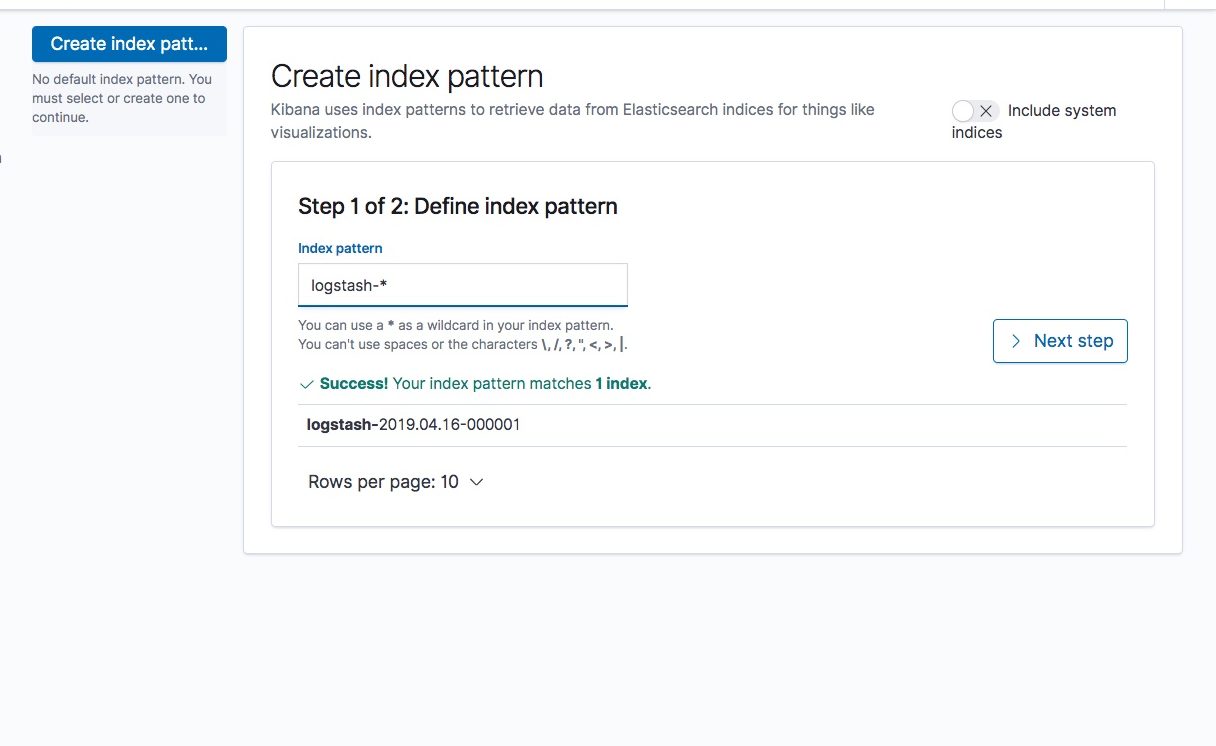1216x746 pixels.
Task: Click the bold 1 index match count
Action: coord(621,384)
